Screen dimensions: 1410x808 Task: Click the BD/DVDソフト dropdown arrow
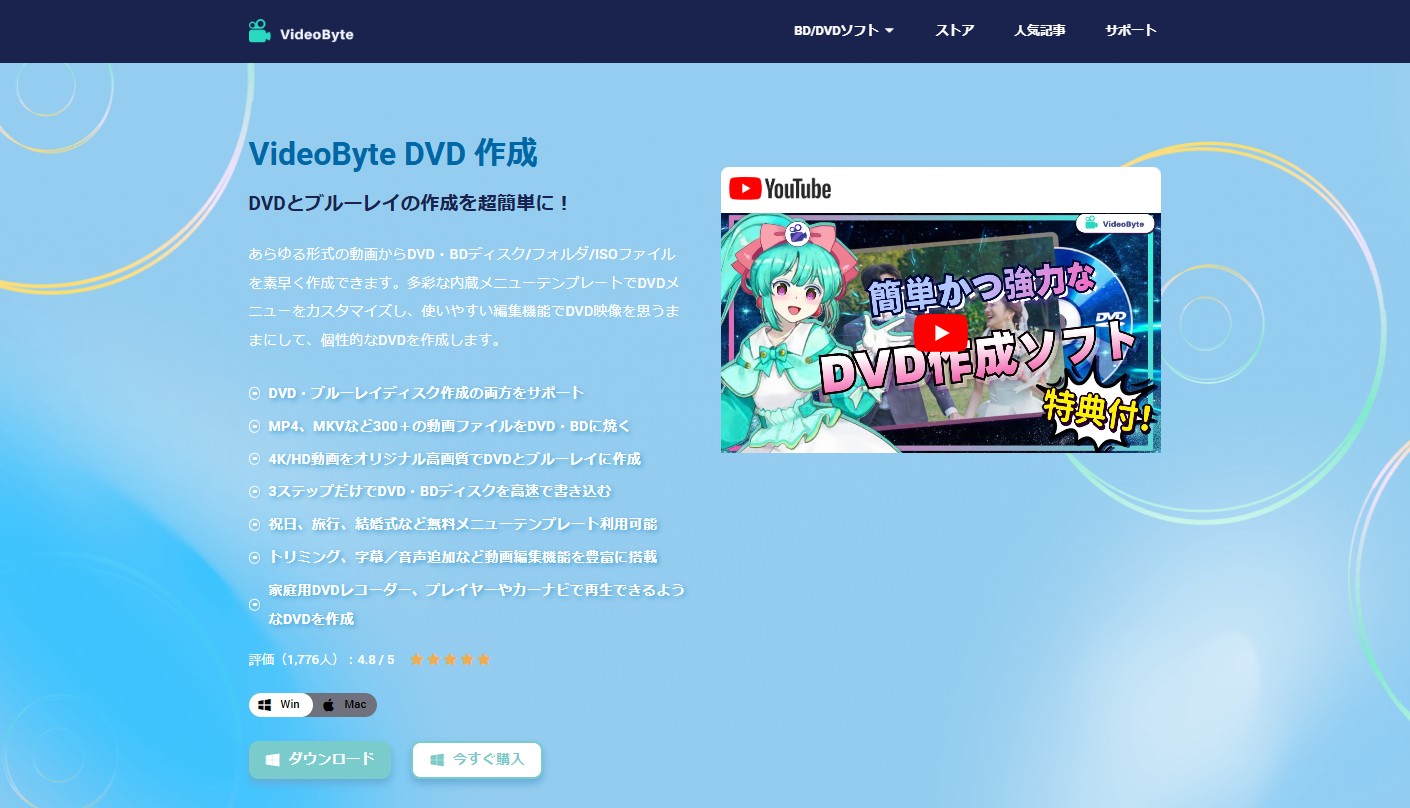[889, 31]
